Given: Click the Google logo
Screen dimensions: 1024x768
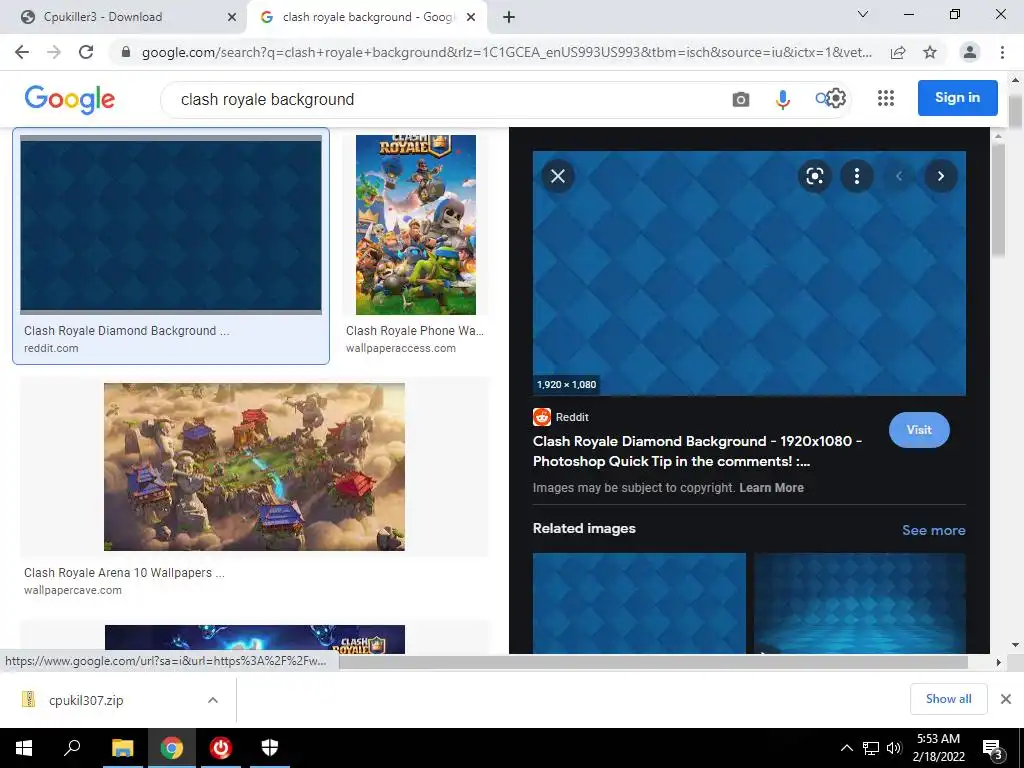Looking at the screenshot, I should (69, 99).
